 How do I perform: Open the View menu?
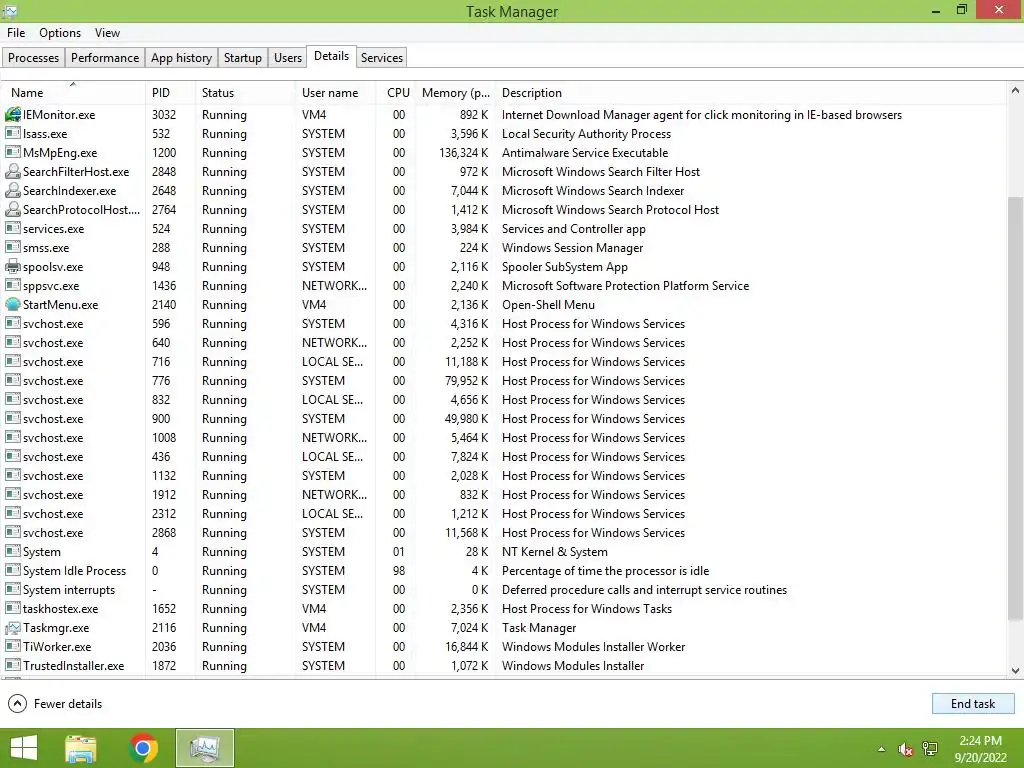point(107,33)
